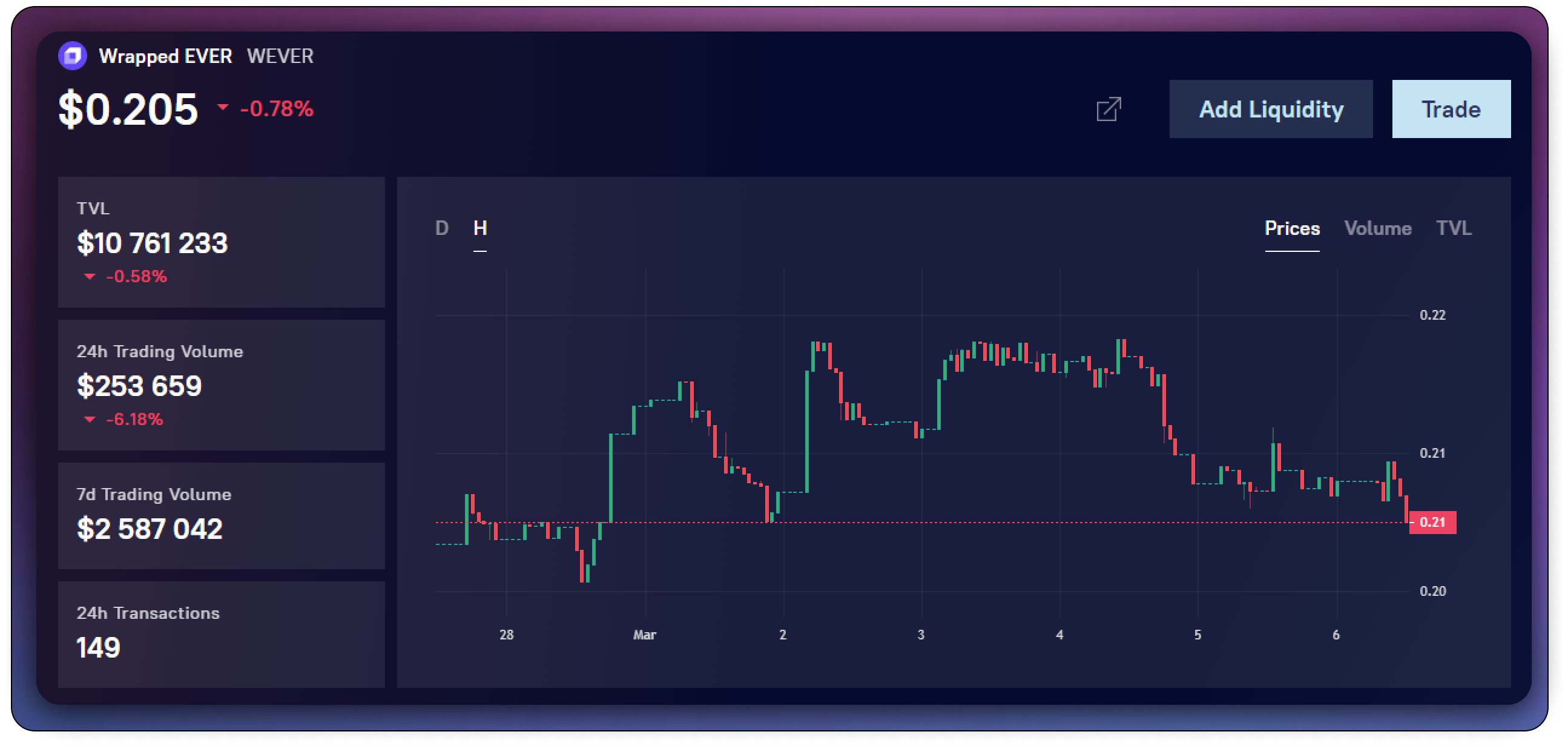The image size is (1568, 746).
Task: Click the 24h volume down arrow near -6.18%
Action: tap(90, 419)
